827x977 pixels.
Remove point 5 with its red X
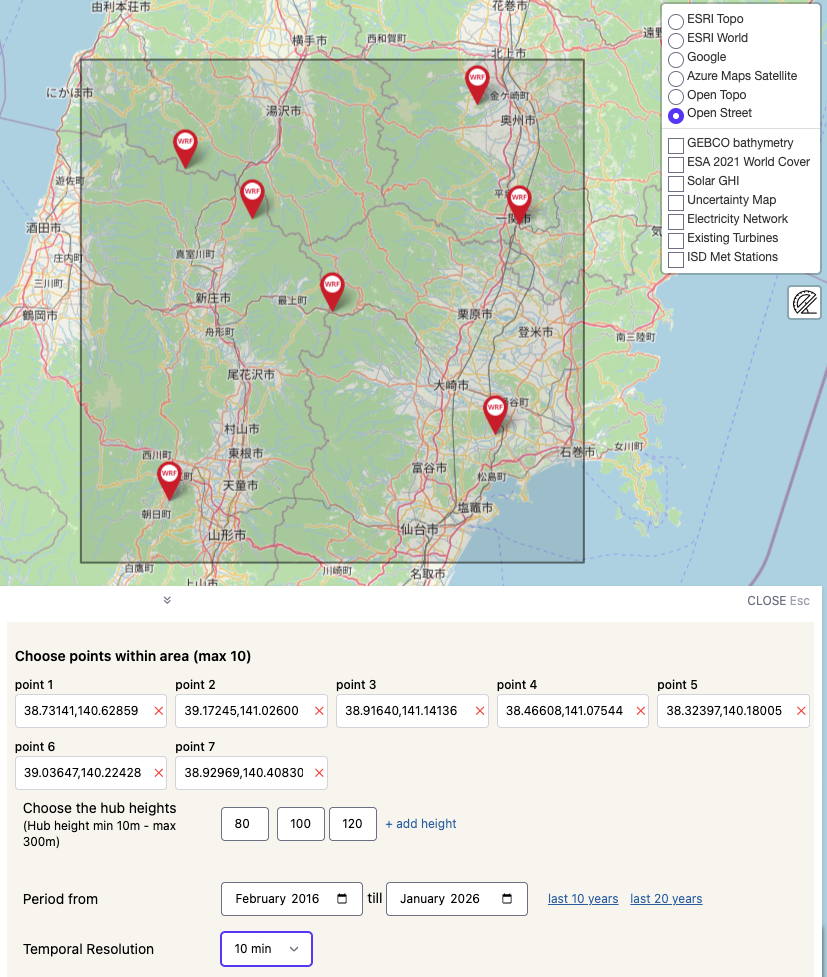(799, 711)
